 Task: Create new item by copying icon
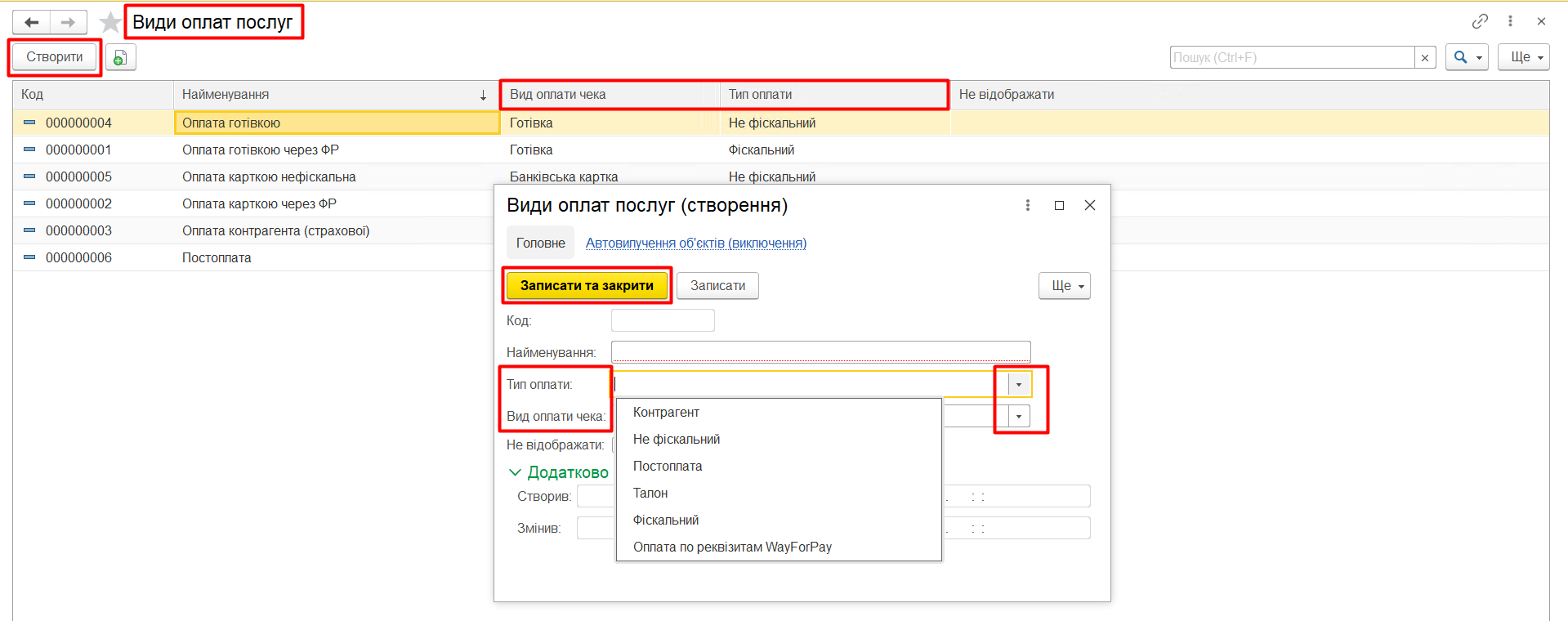click(120, 57)
